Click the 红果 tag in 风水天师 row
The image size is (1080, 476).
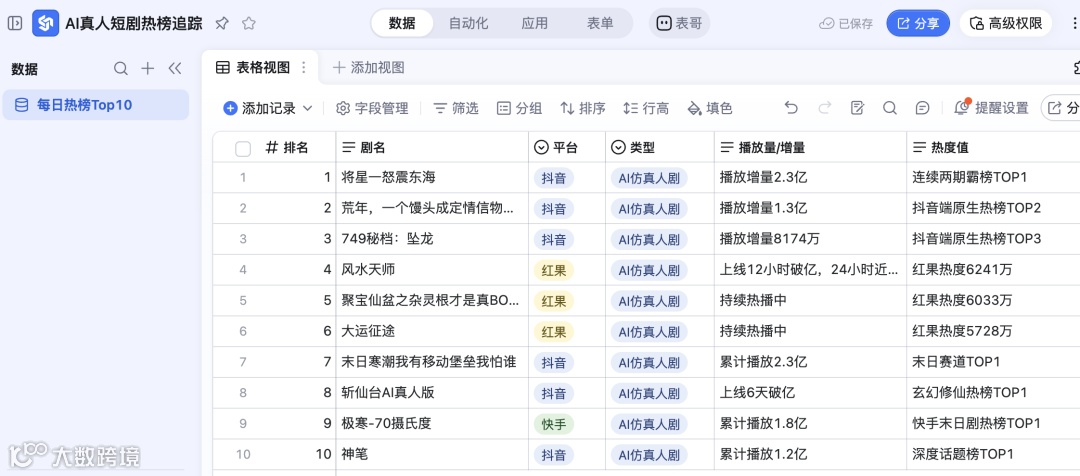click(x=554, y=270)
